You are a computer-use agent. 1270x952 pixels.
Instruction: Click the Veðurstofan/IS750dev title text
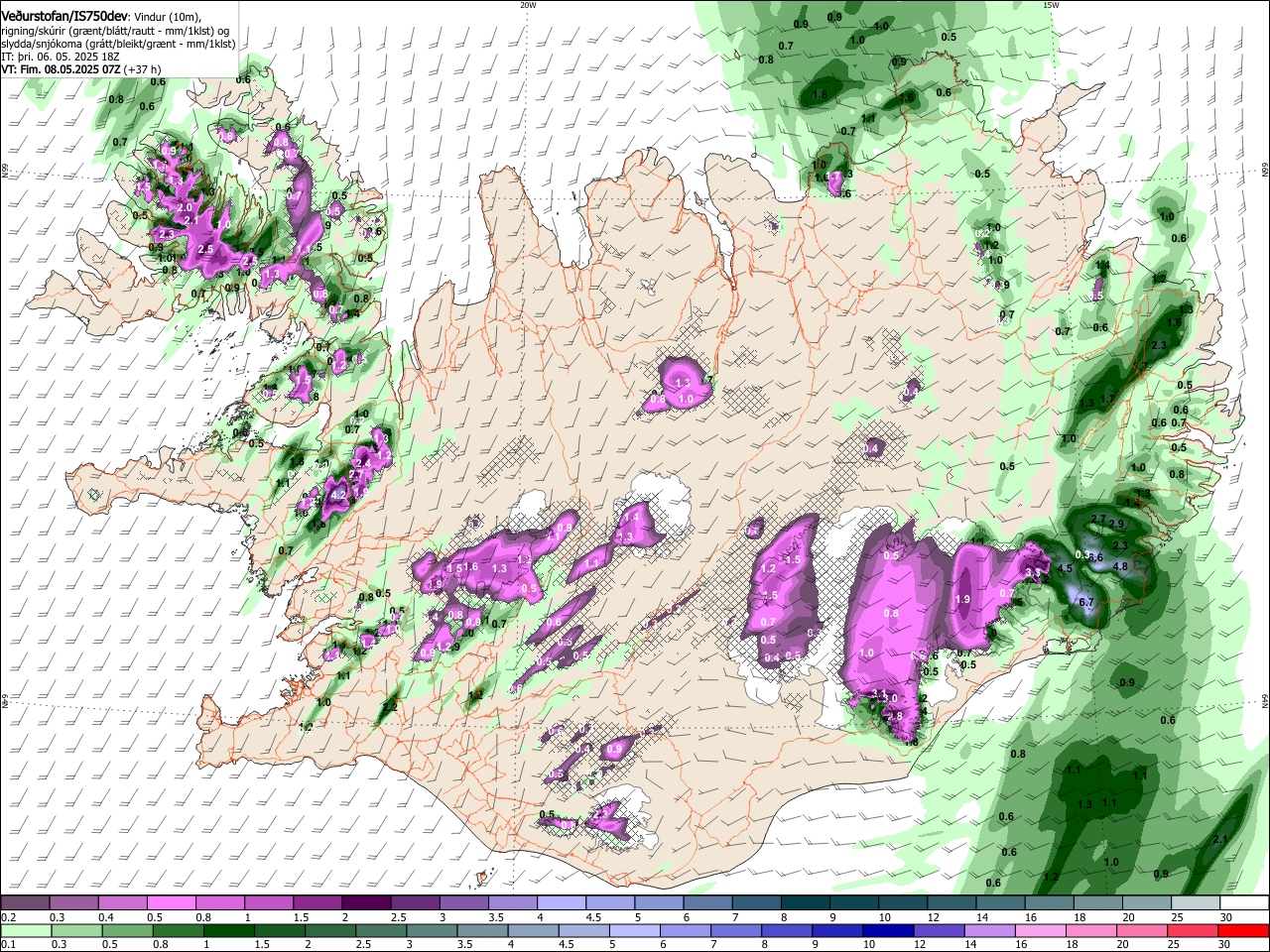pyautogui.click(x=64, y=17)
